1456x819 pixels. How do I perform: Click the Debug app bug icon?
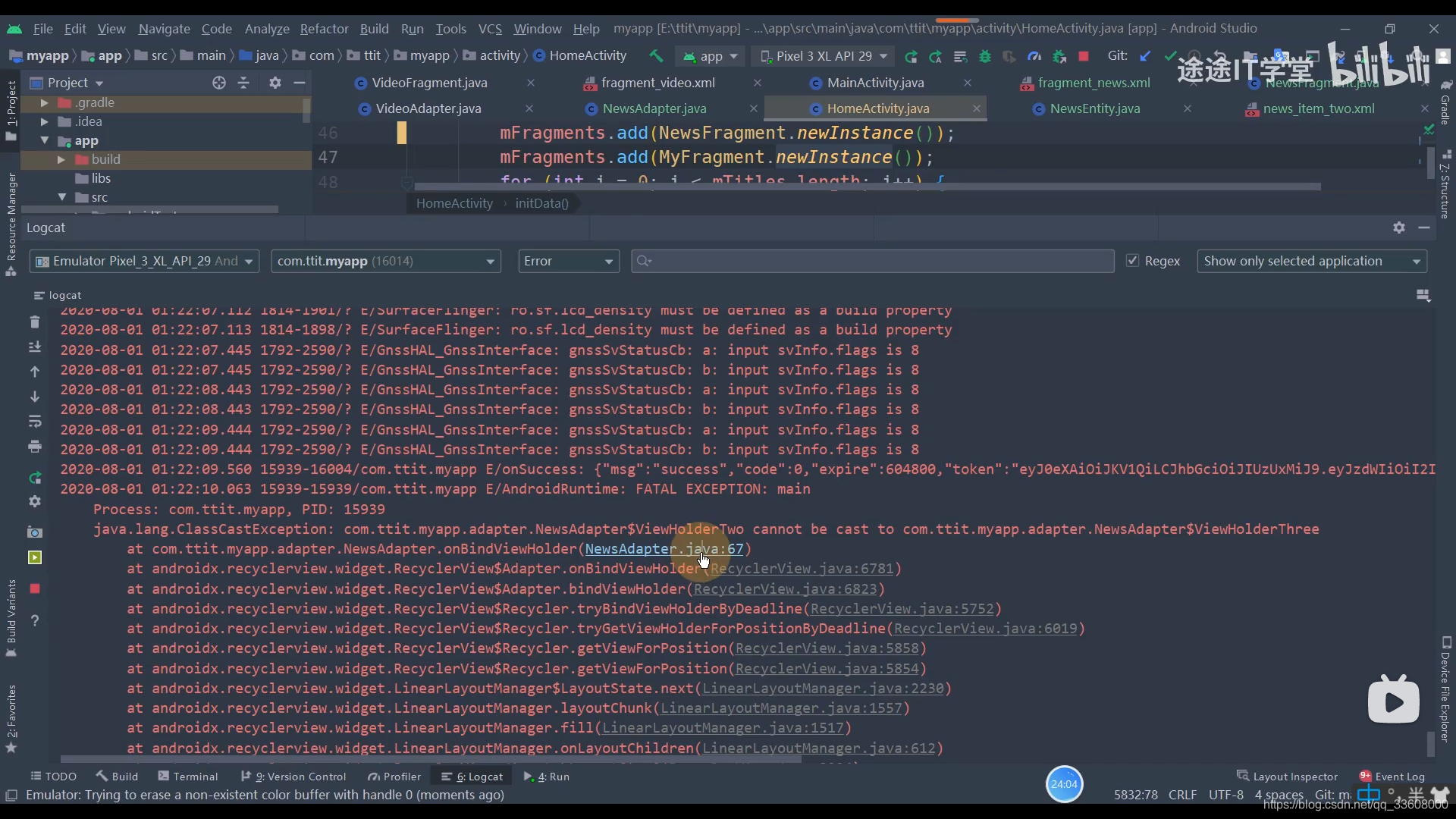pos(985,56)
